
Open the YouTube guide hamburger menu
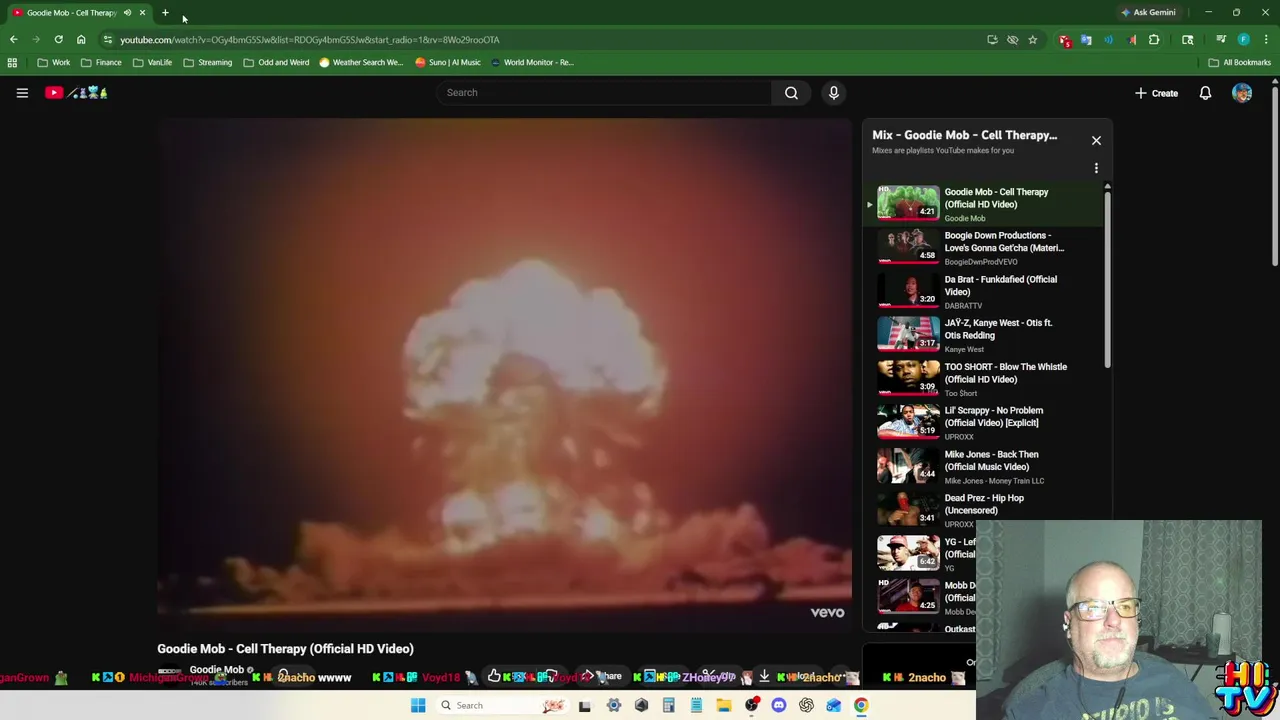[22, 93]
